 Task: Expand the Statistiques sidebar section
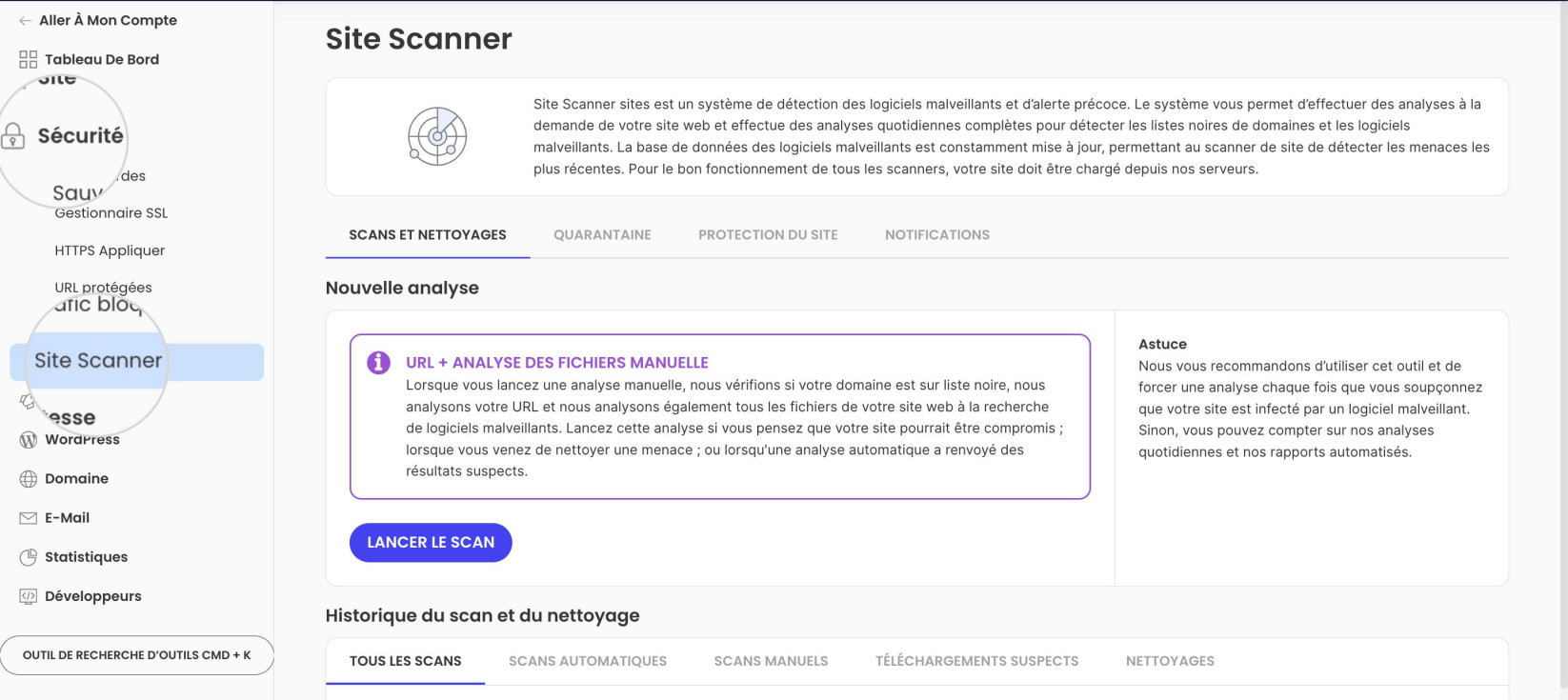coord(86,557)
